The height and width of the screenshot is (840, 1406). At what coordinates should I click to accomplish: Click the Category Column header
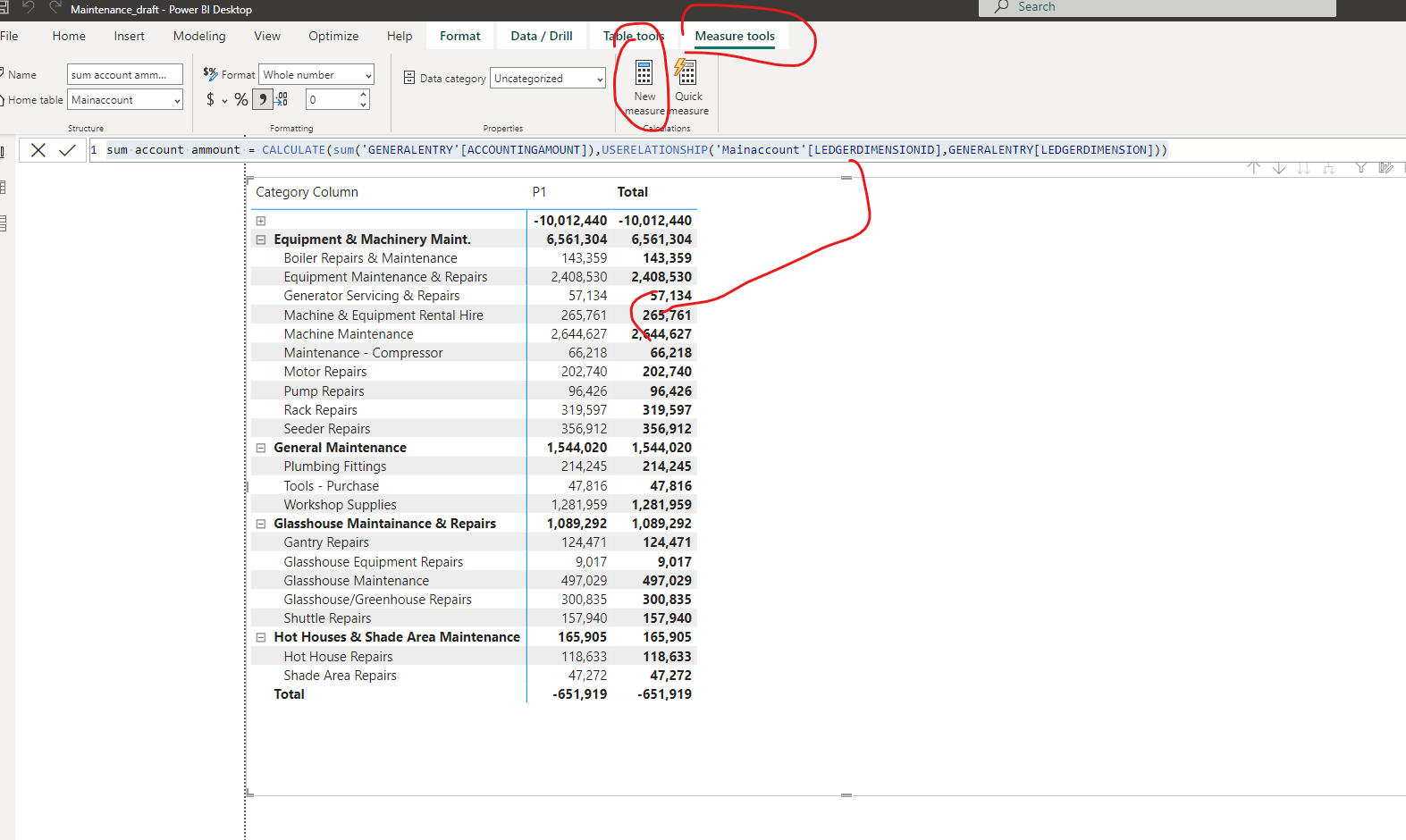point(307,192)
